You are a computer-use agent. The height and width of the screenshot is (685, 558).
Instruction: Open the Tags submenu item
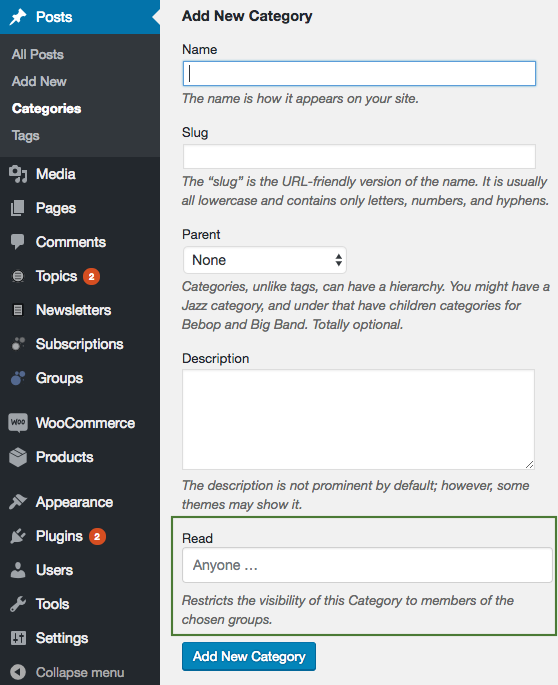[x=26, y=135]
